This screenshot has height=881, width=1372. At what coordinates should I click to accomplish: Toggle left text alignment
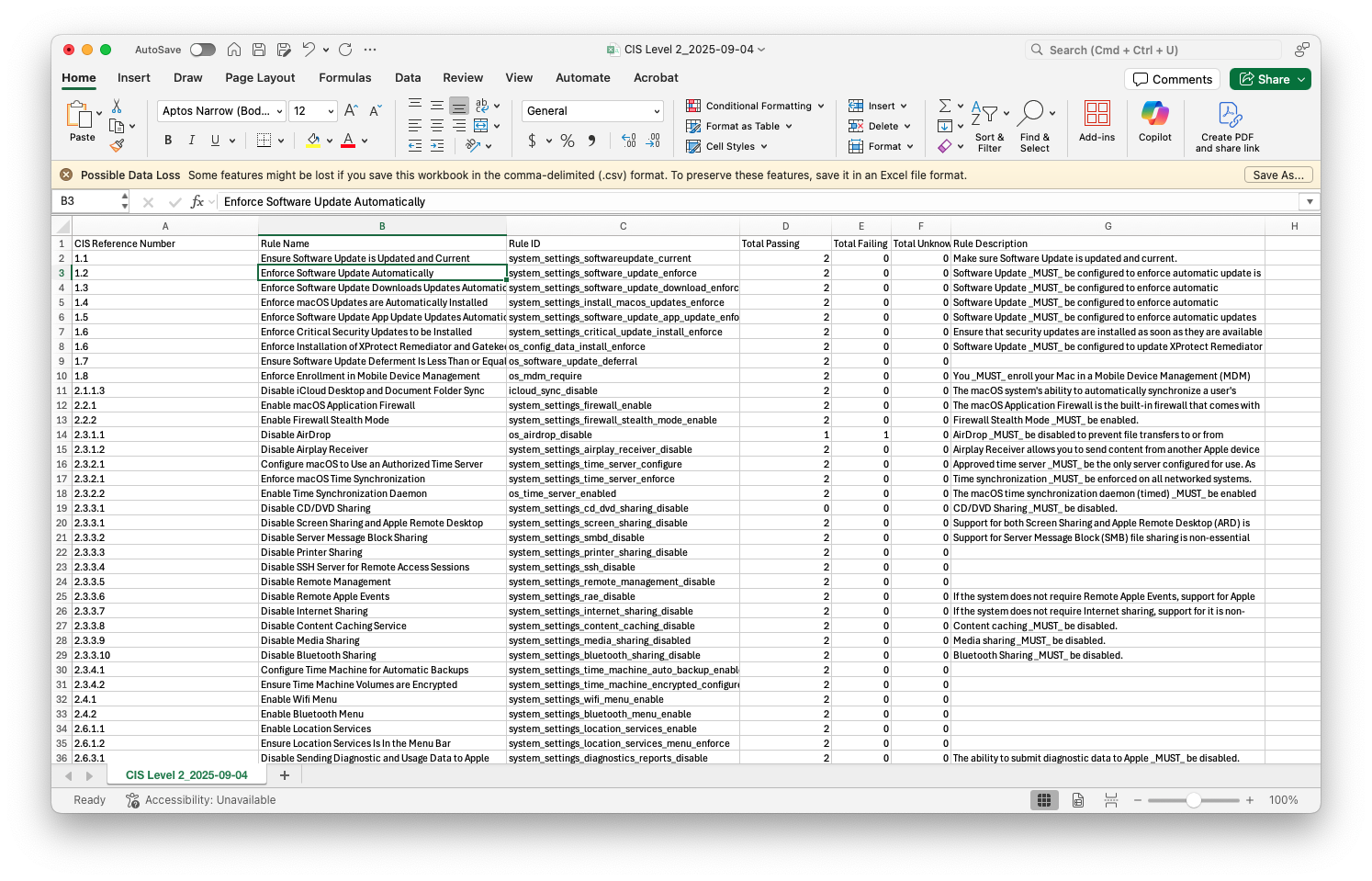(x=415, y=126)
